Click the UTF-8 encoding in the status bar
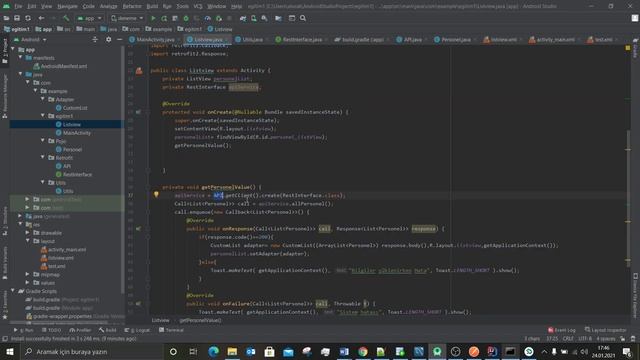This screenshot has height=360, width=640. tap(585, 339)
